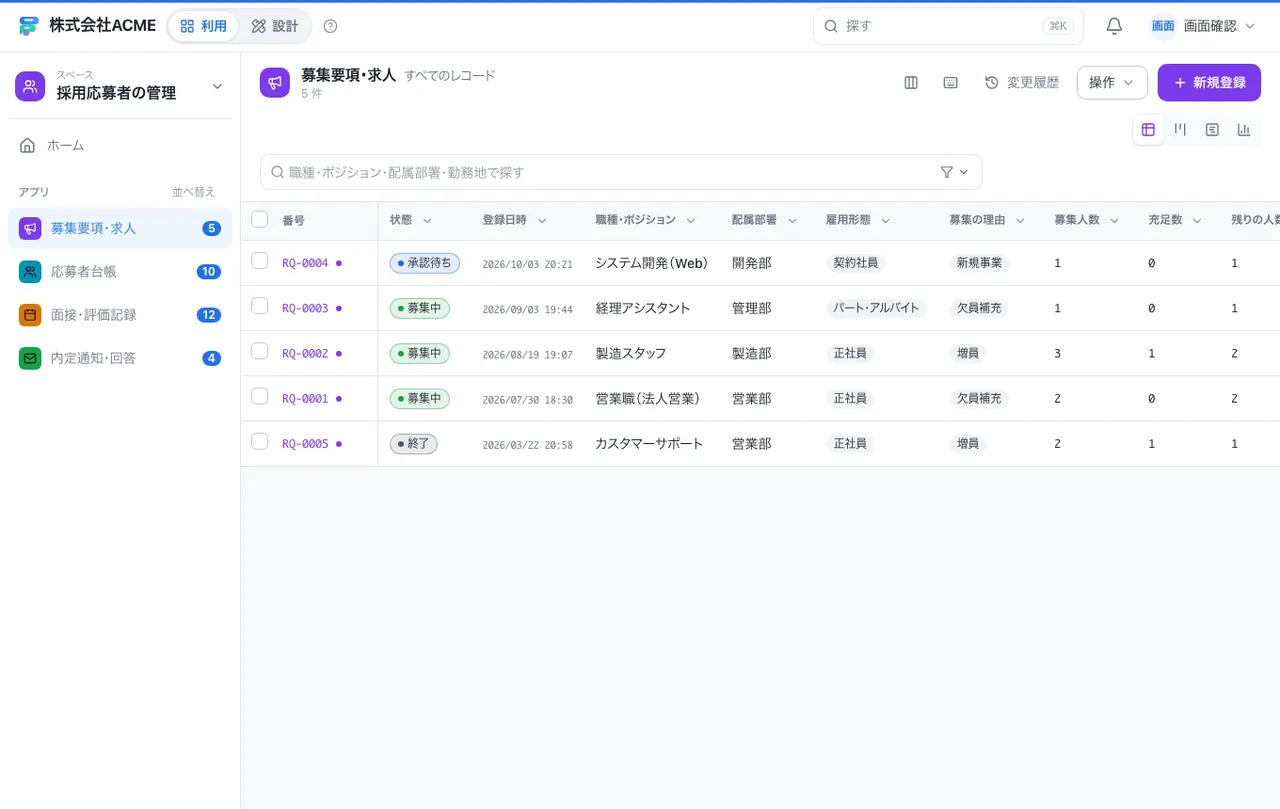Expand the 採用応募者の管理 space switcher chevron
This screenshot has height=809, width=1280.
217,87
